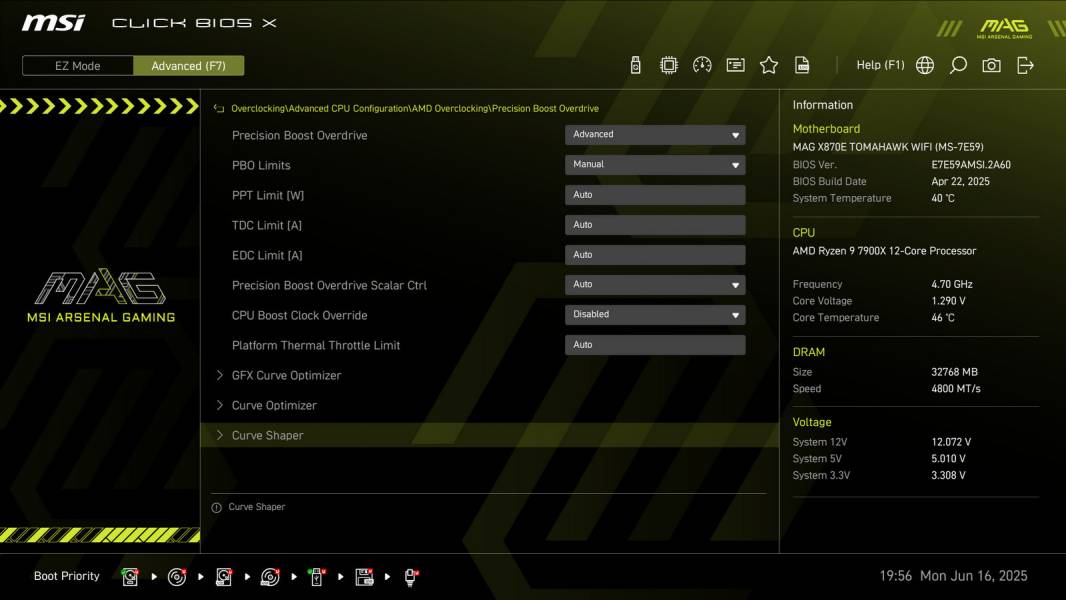Click 'AMD Ryzen 9 7900X 12-Core Processor'

(x=884, y=251)
